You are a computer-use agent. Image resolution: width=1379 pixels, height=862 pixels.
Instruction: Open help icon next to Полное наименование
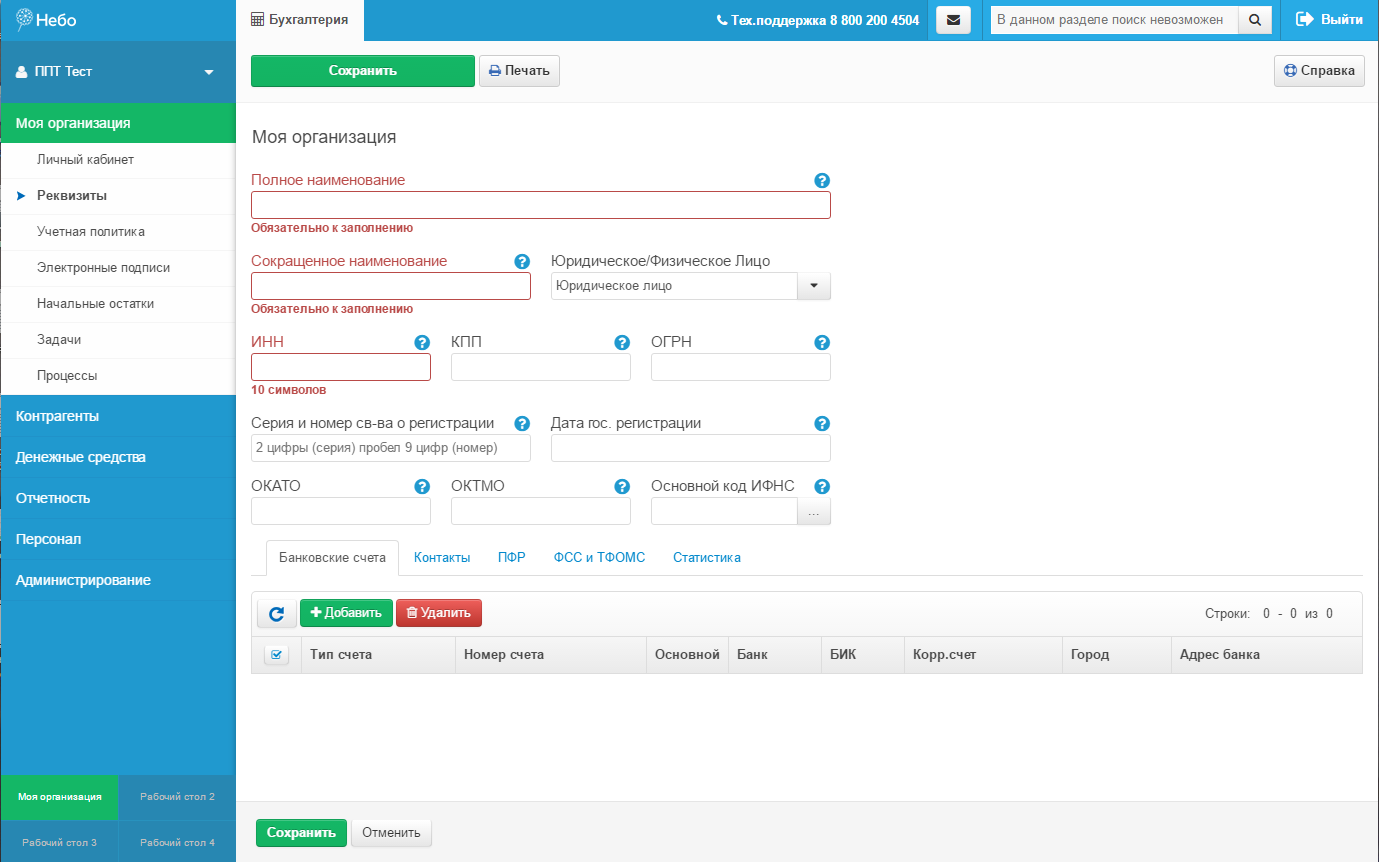point(822,181)
